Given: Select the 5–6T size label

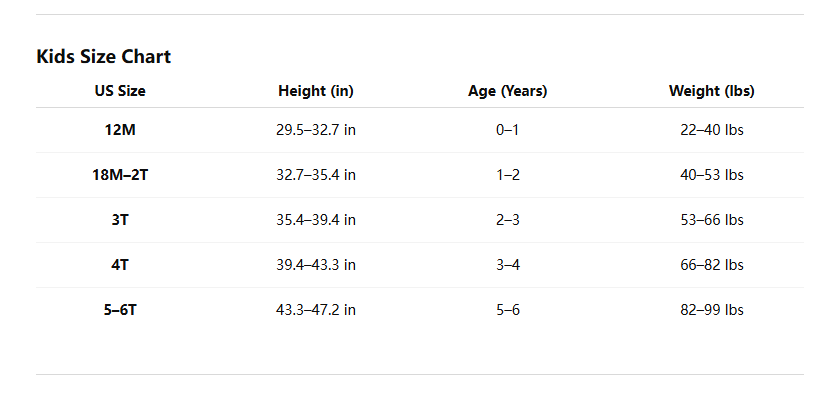Looking at the screenshot, I should (x=120, y=310).
